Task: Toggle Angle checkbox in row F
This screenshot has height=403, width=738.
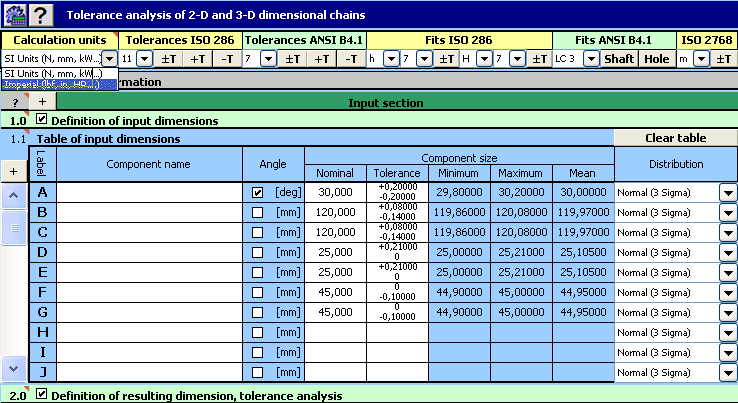Action: [257, 292]
